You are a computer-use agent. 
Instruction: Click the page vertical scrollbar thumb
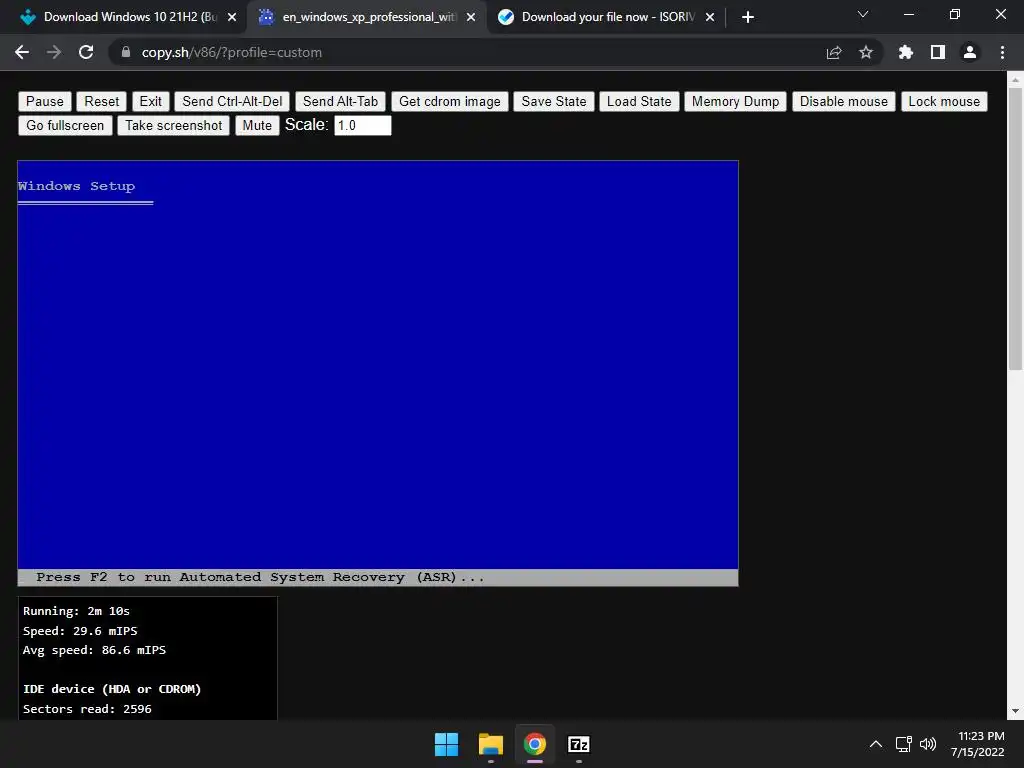point(1015,229)
